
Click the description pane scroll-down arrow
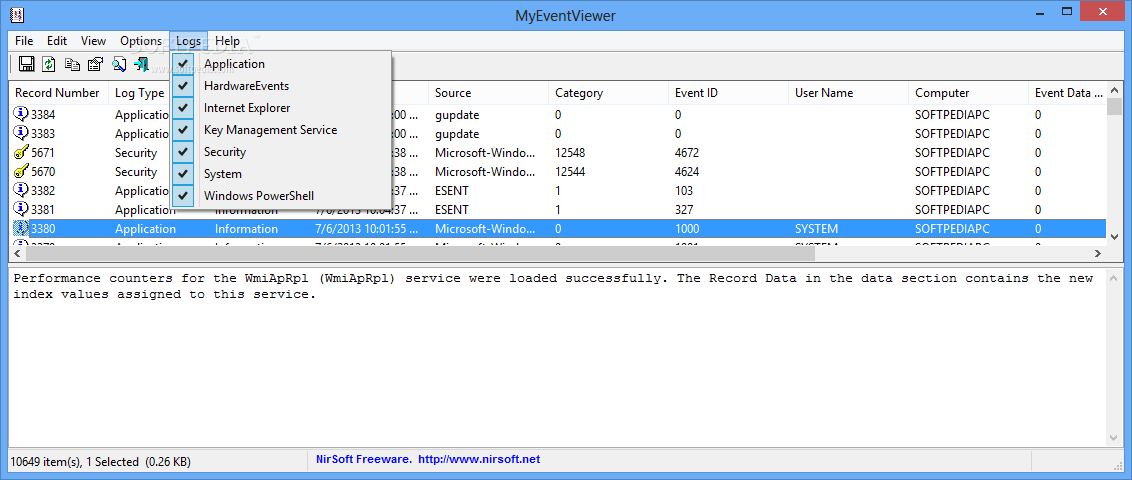click(1115, 437)
